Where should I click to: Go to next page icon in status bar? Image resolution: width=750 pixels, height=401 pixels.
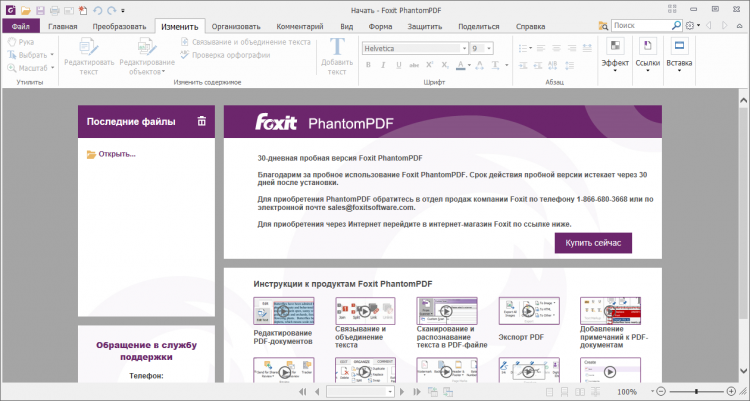point(402,392)
